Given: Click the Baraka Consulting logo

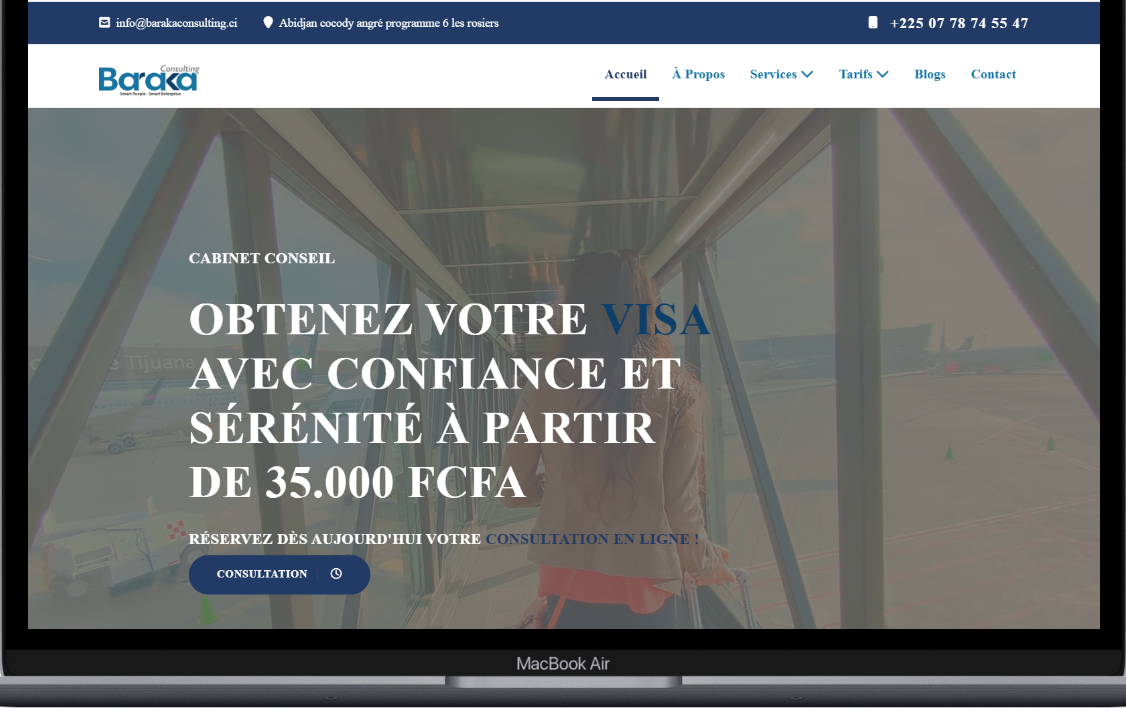Looking at the screenshot, I should 149,79.
